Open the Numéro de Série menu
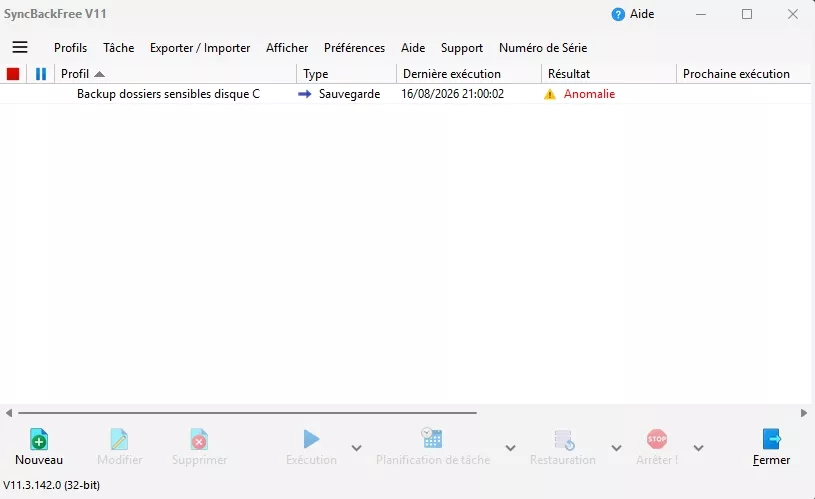Screen dimensions: 815x499 543,48
